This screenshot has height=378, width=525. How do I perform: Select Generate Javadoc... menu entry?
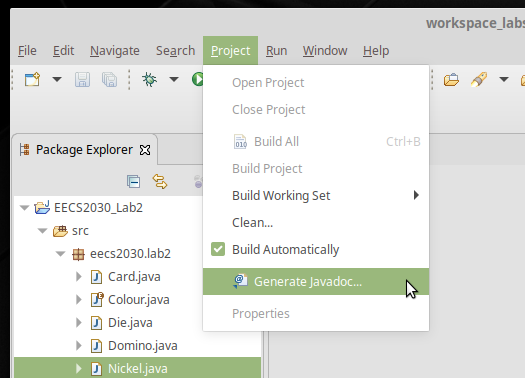[316, 282]
